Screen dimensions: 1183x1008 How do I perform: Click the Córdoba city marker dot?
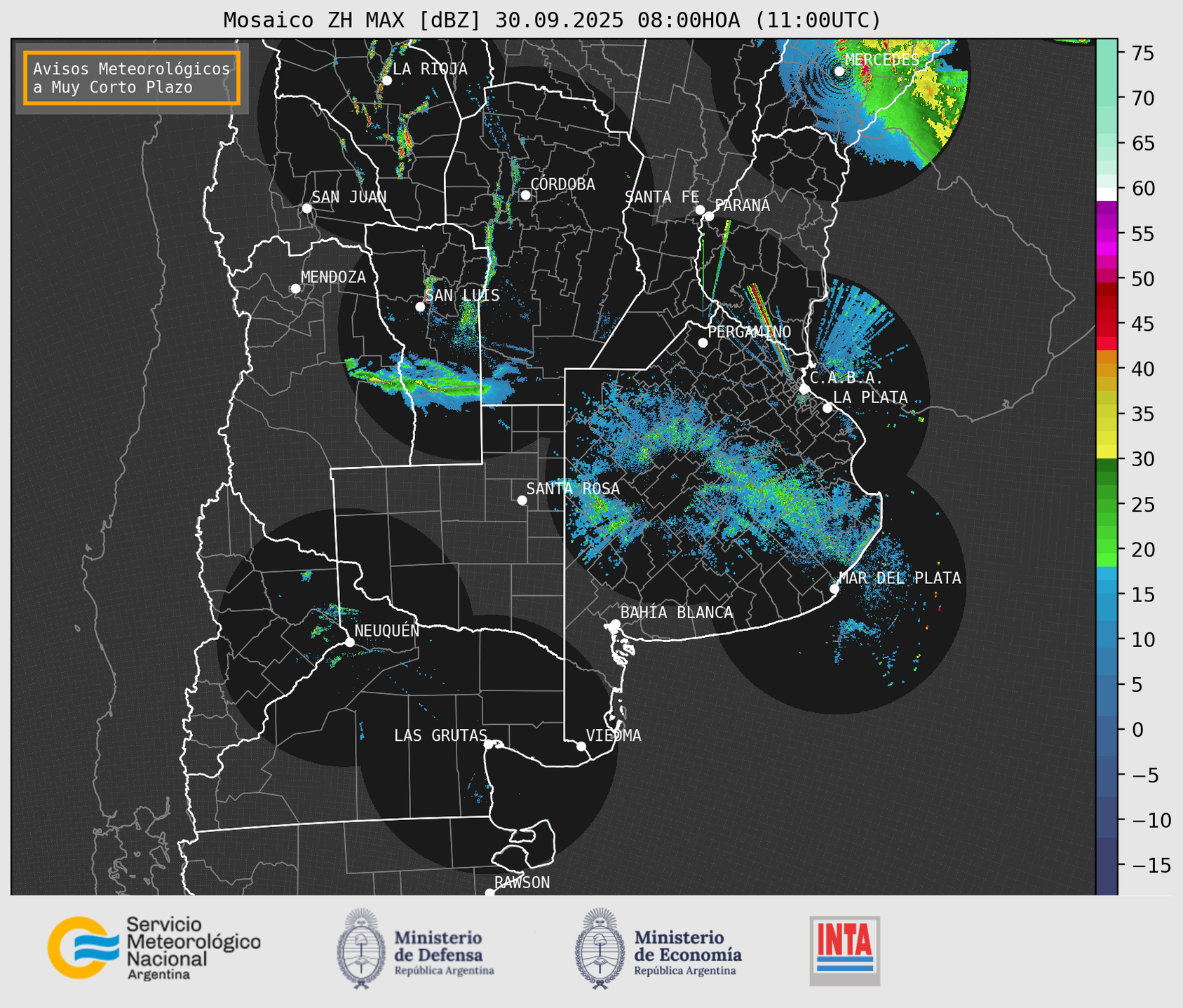[525, 195]
